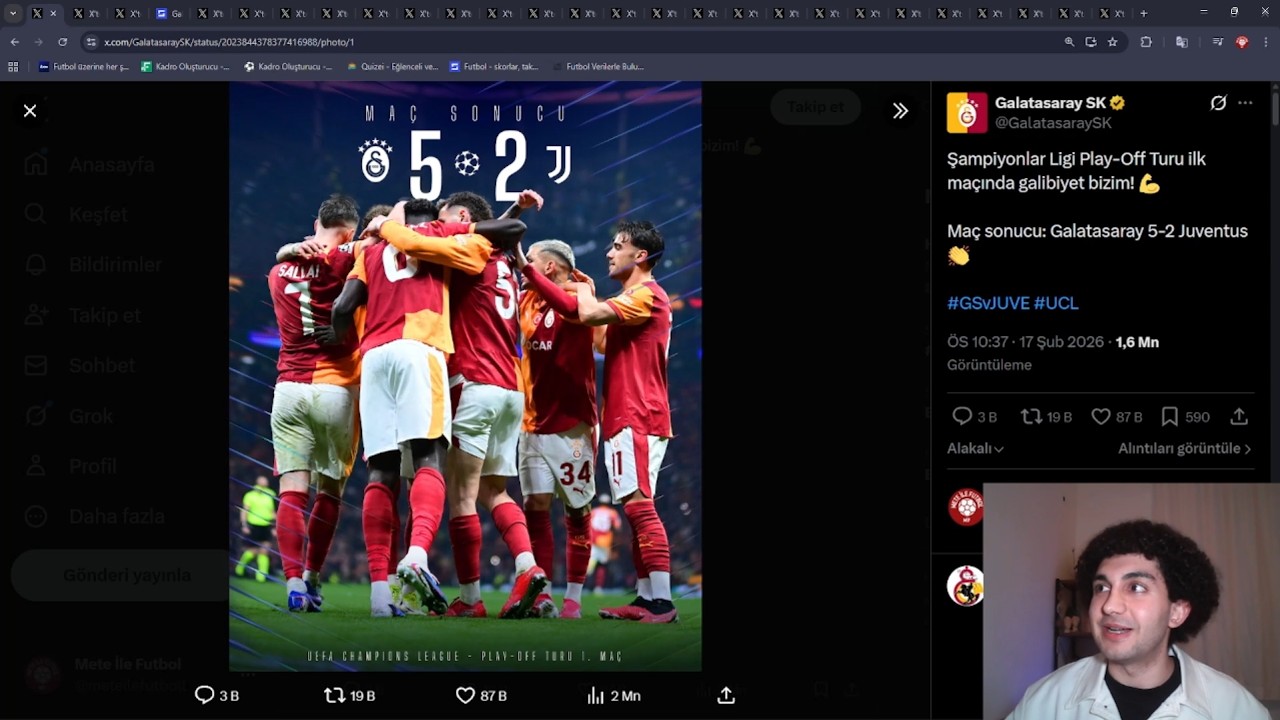Image resolution: width=1280 pixels, height=720 pixels.
Task: Open the media controls toolbar icon
Action: pos(1217,42)
